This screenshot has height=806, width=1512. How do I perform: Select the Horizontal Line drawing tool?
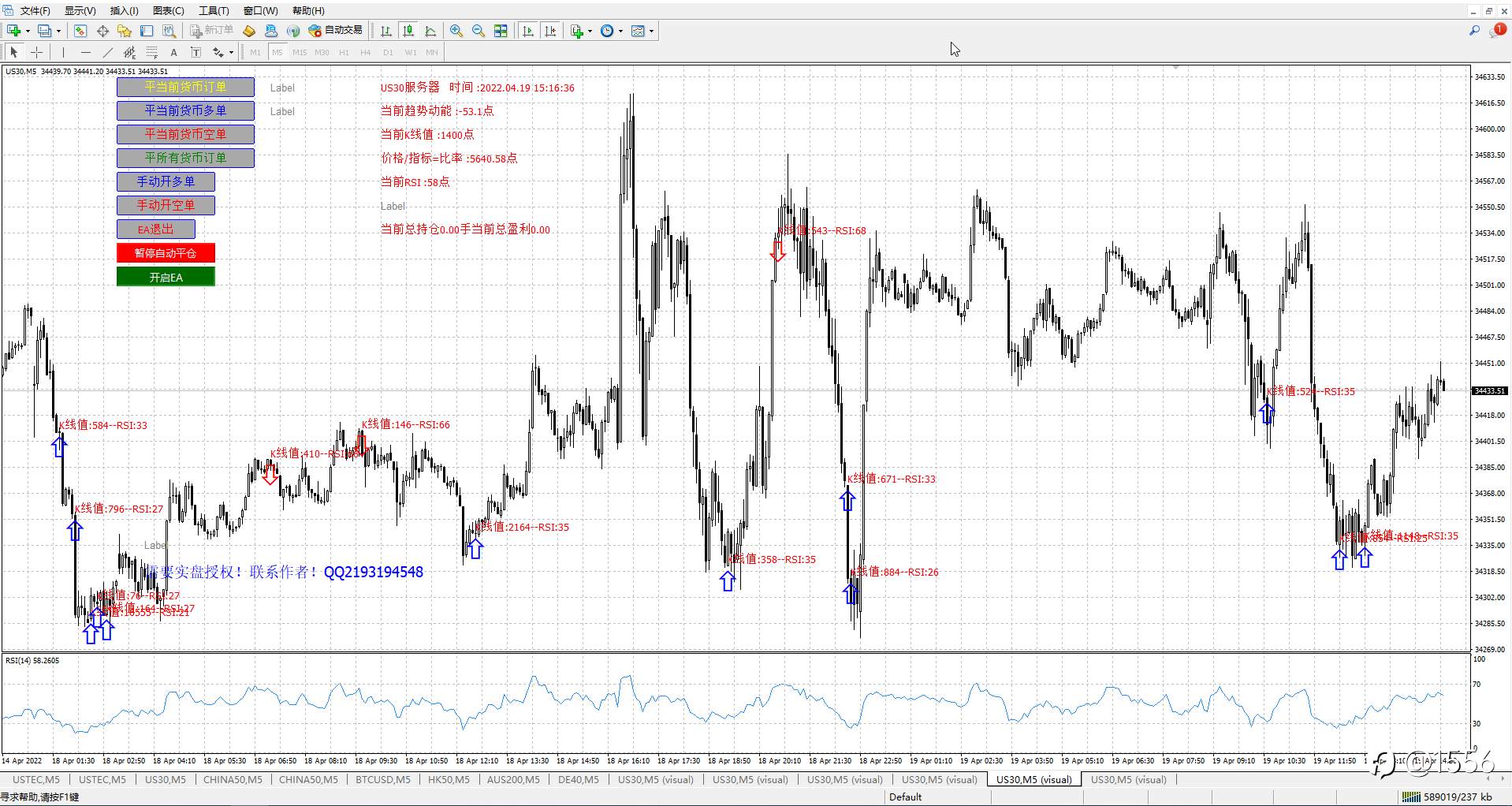click(x=85, y=52)
